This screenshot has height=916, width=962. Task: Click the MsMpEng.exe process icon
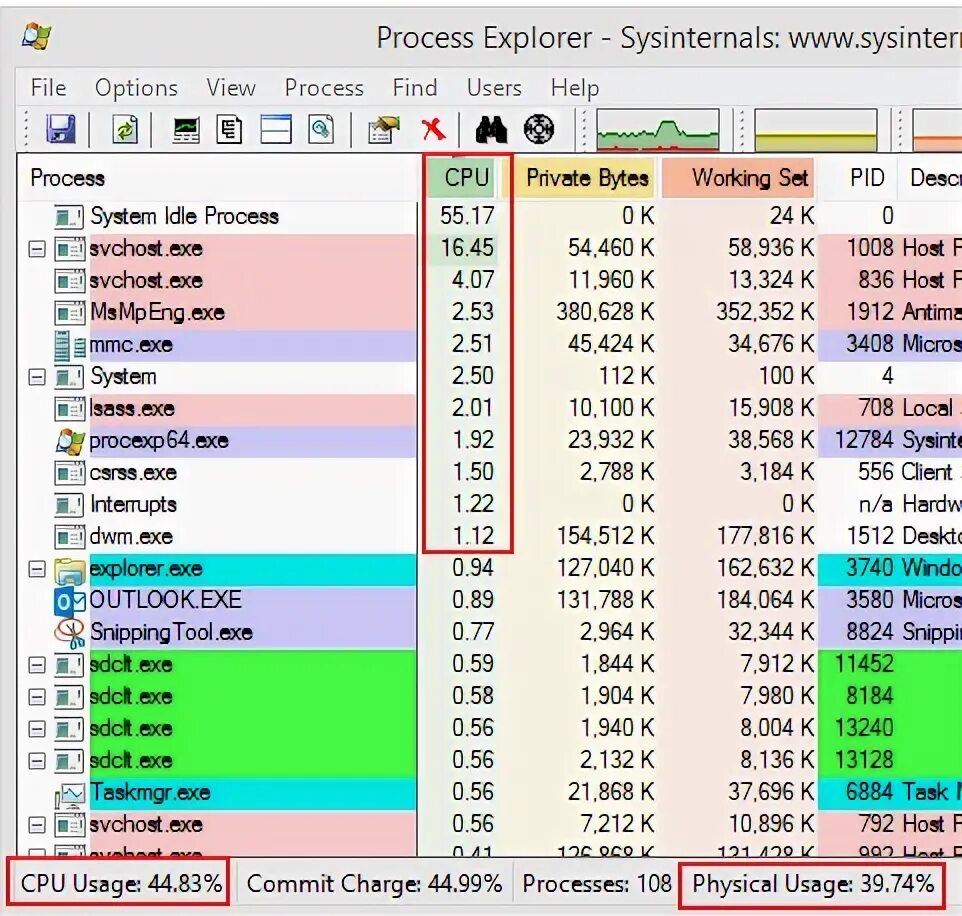(x=69, y=313)
